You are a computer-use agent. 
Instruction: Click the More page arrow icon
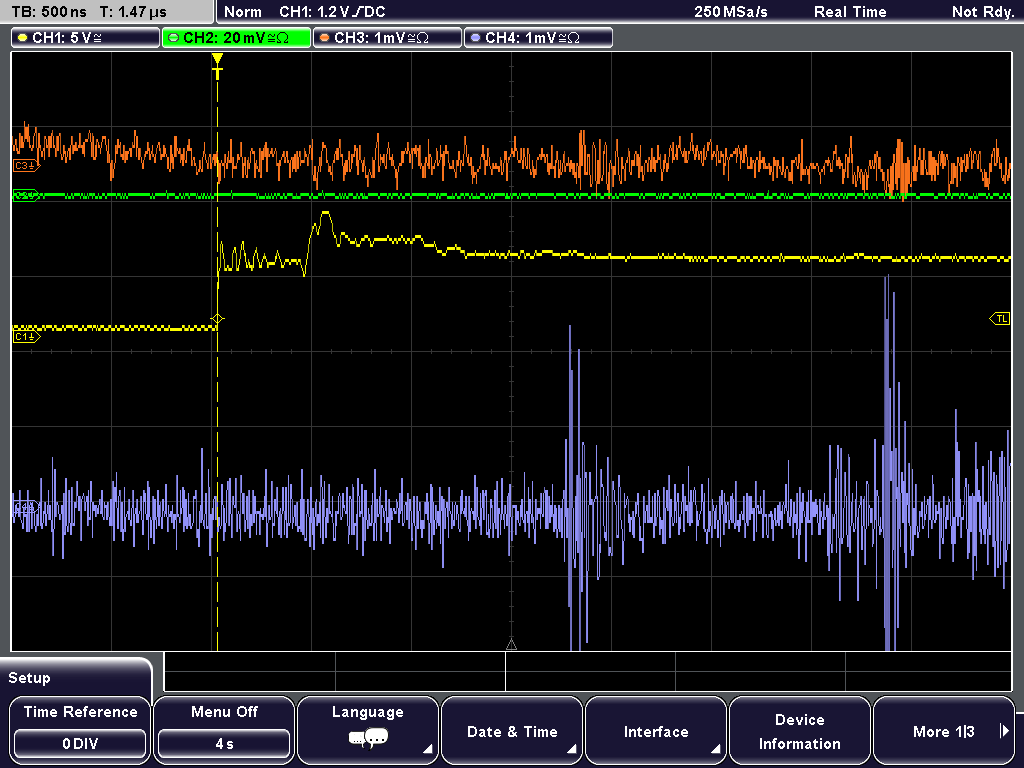(1004, 731)
